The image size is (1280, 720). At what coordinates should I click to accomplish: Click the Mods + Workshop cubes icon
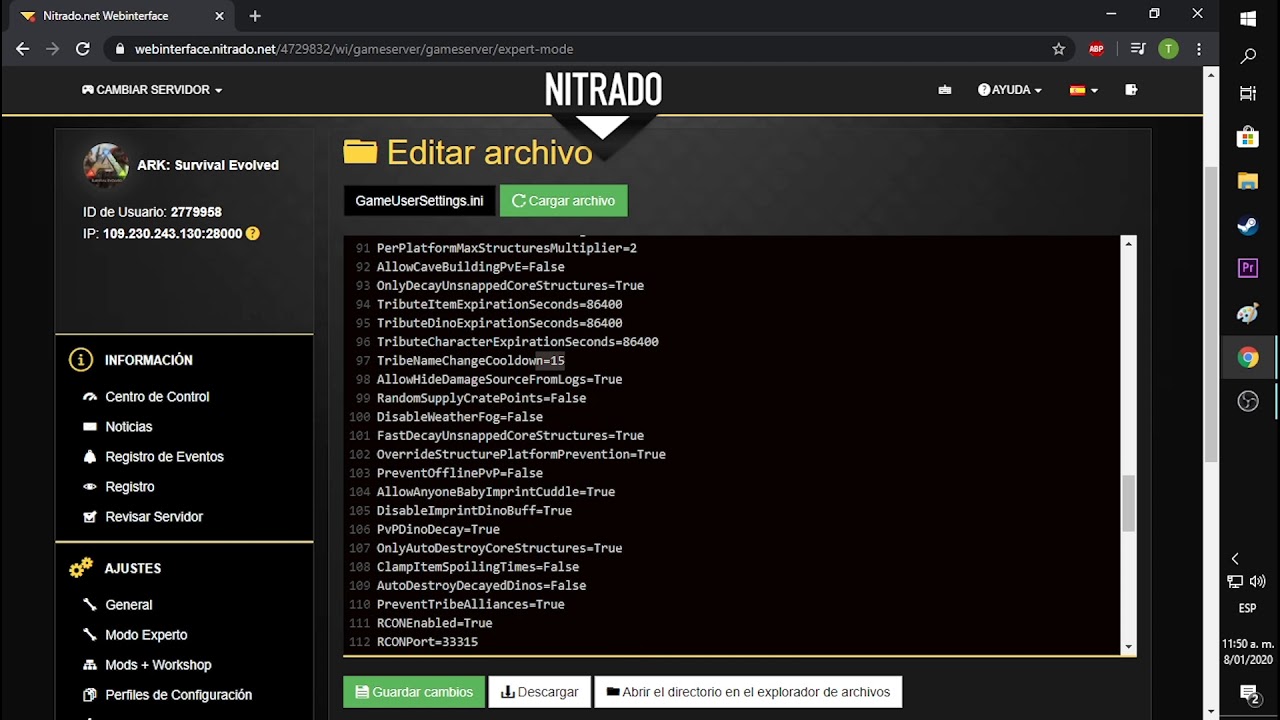[x=89, y=665]
